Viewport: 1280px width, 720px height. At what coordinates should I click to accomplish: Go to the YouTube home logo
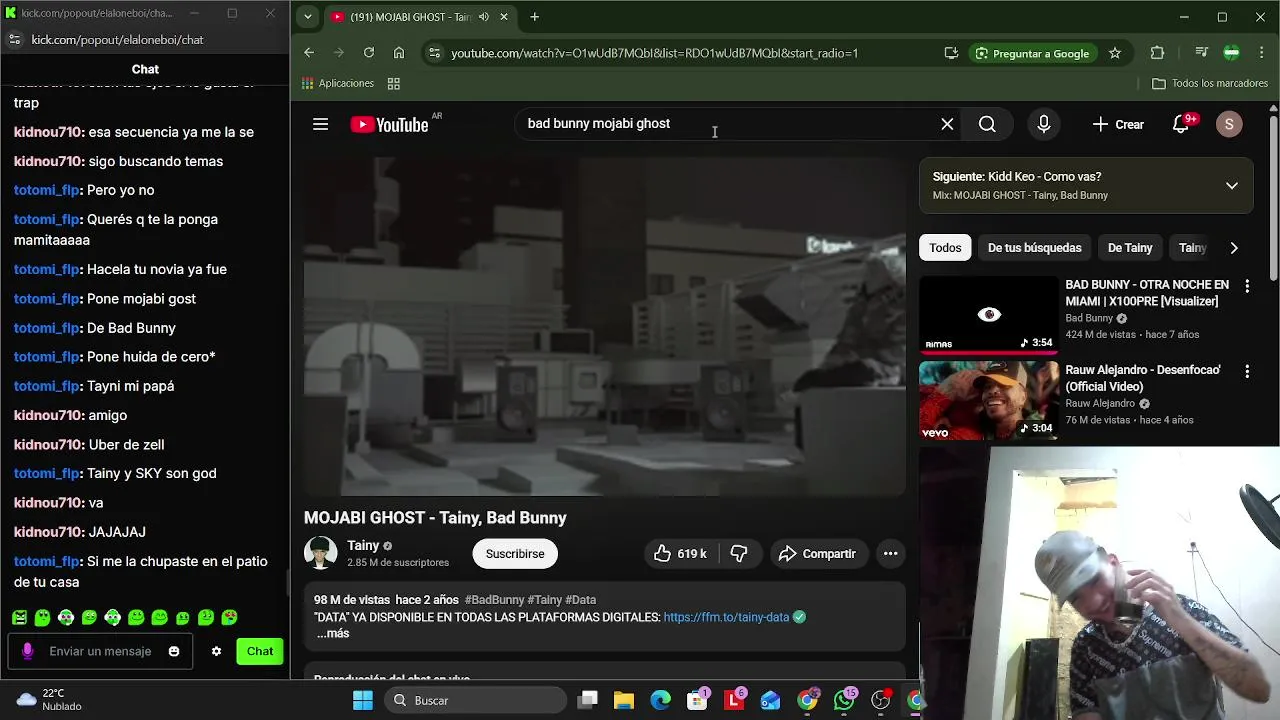tap(389, 124)
